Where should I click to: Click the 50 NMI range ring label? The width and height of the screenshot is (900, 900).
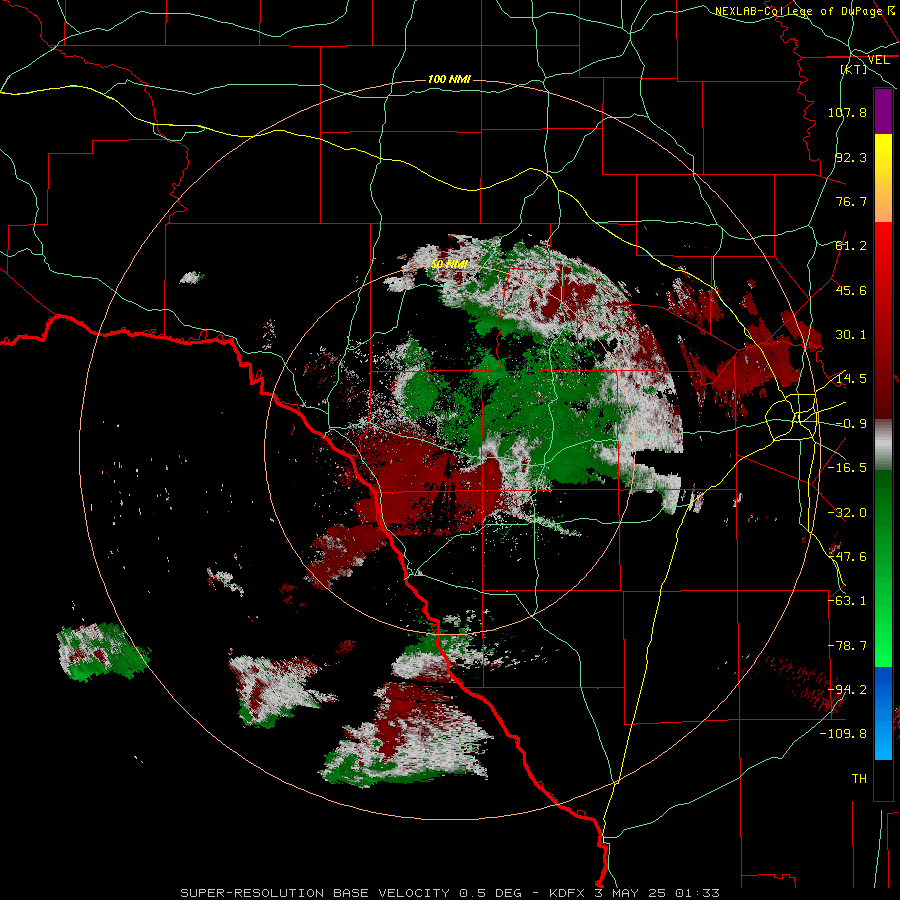pos(449,265)
